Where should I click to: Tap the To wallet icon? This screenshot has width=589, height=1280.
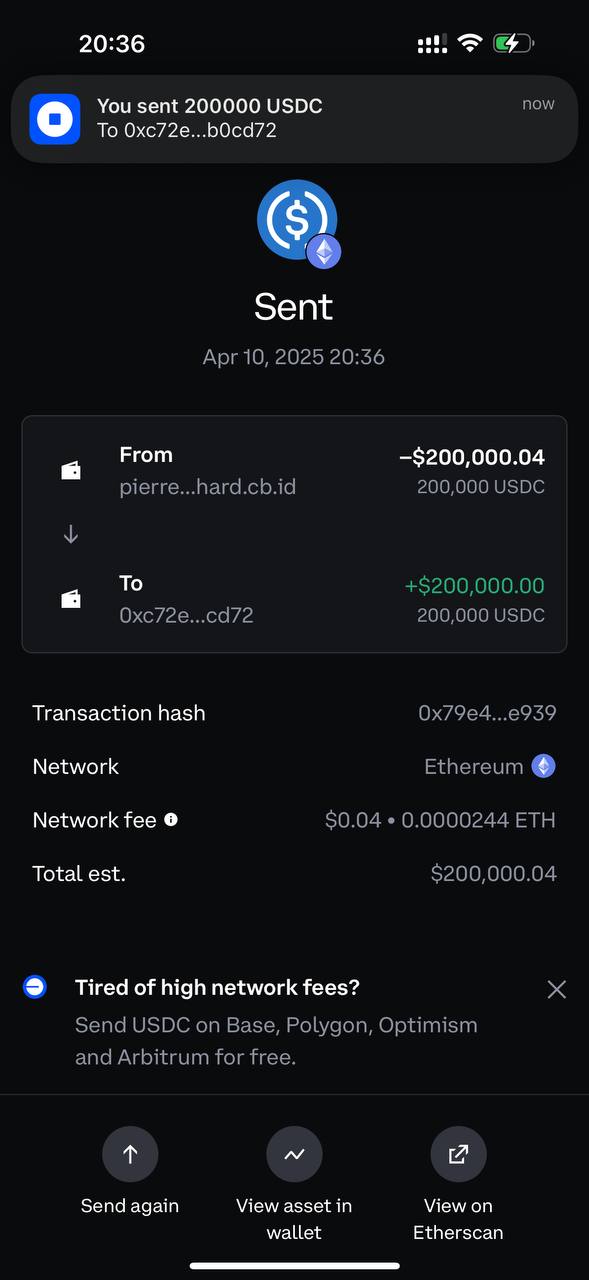71,599
